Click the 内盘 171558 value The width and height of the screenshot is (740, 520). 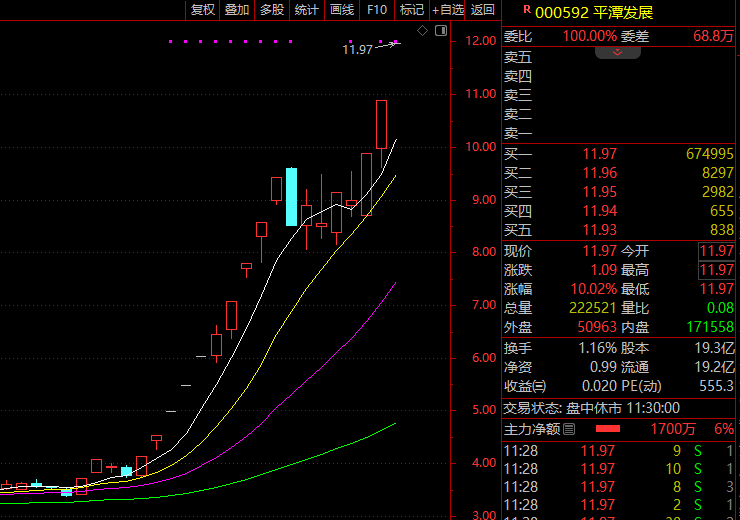click(710, 327)
